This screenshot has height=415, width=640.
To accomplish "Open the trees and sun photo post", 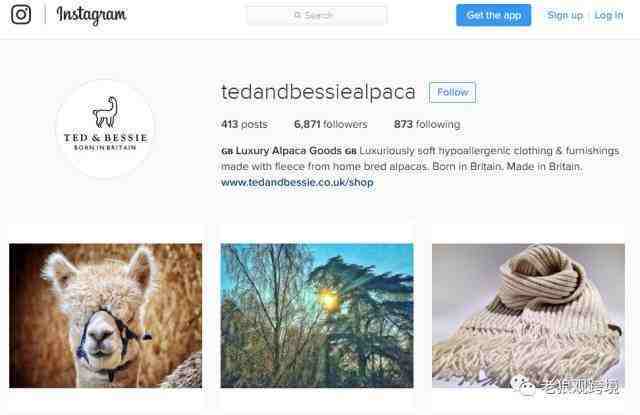I will (317, 315).
